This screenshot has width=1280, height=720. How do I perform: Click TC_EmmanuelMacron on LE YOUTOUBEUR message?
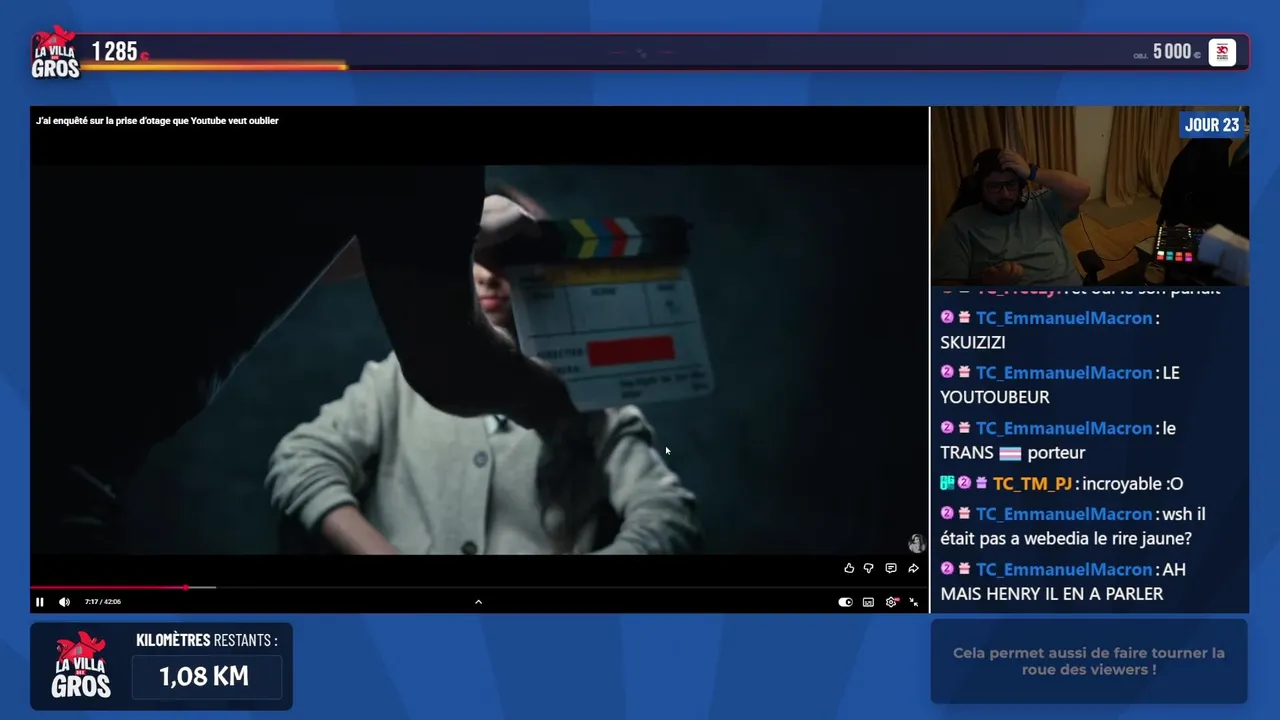1064,373
